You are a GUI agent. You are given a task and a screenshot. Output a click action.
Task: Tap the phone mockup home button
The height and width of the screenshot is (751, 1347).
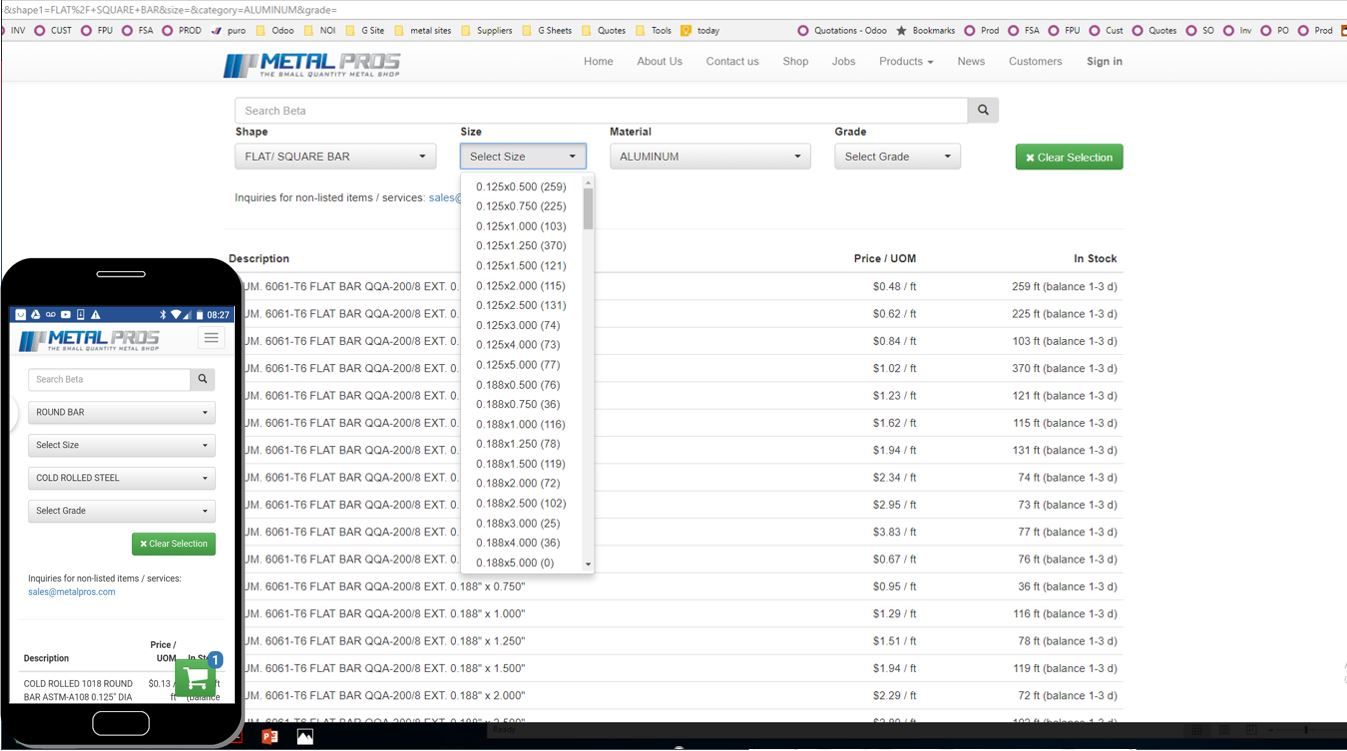(121, 723)
